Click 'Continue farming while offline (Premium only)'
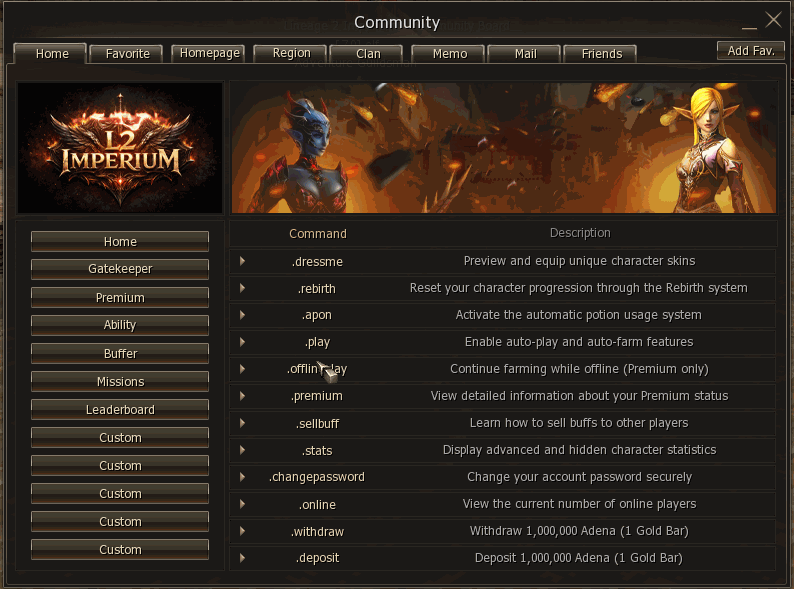This screenshot has height=589, width=794. tap(579, 369)
